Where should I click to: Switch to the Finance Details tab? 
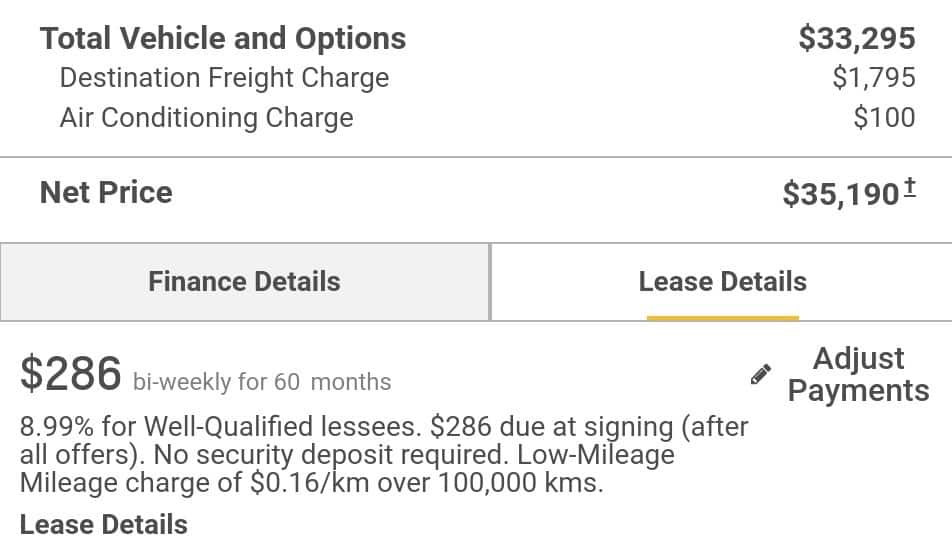coord(244,281)
